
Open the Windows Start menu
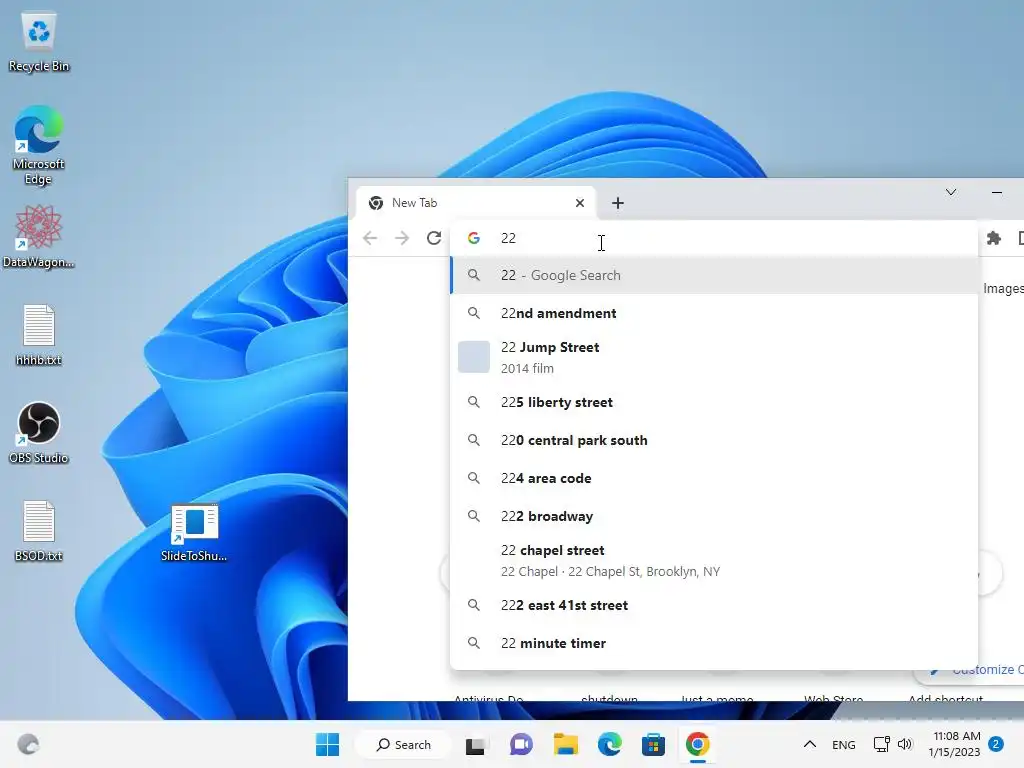(x=327, y=744)
